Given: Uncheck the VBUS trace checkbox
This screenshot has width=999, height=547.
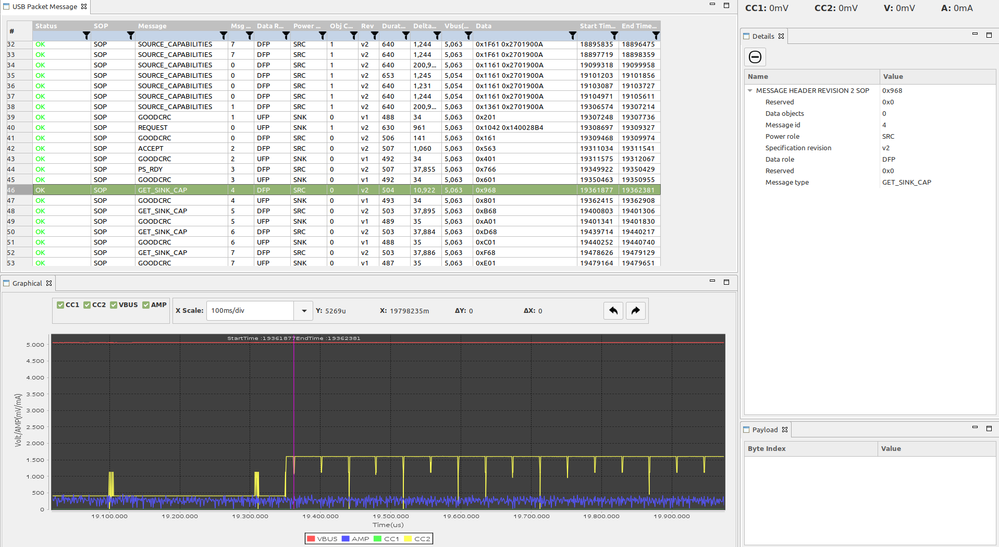Looking at the screenshot, I should 113,305.
